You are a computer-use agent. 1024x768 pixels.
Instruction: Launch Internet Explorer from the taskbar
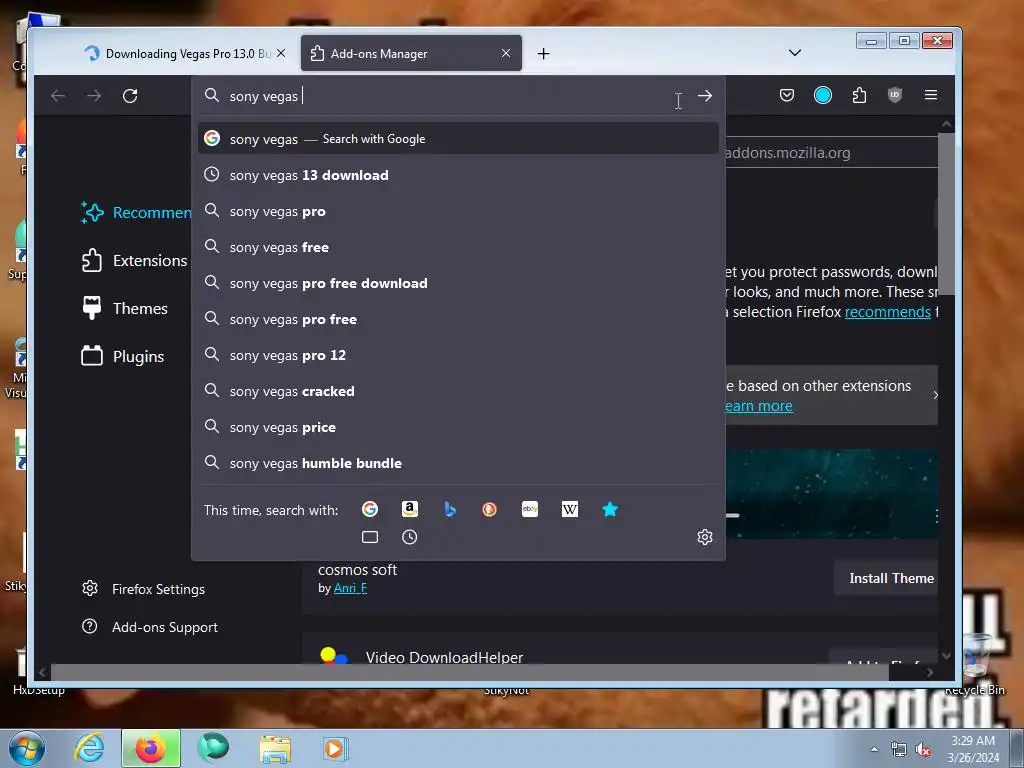point(89,748)
